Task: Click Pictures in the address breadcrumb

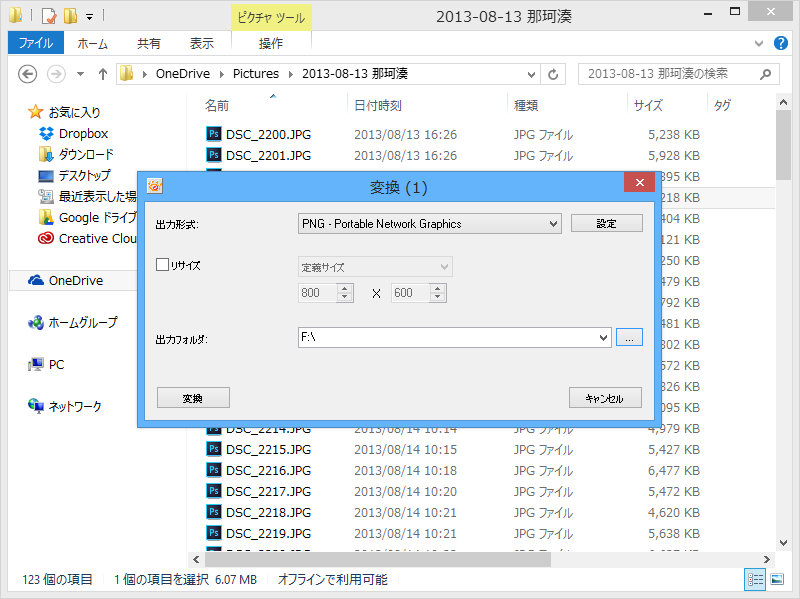Action: 256,74
